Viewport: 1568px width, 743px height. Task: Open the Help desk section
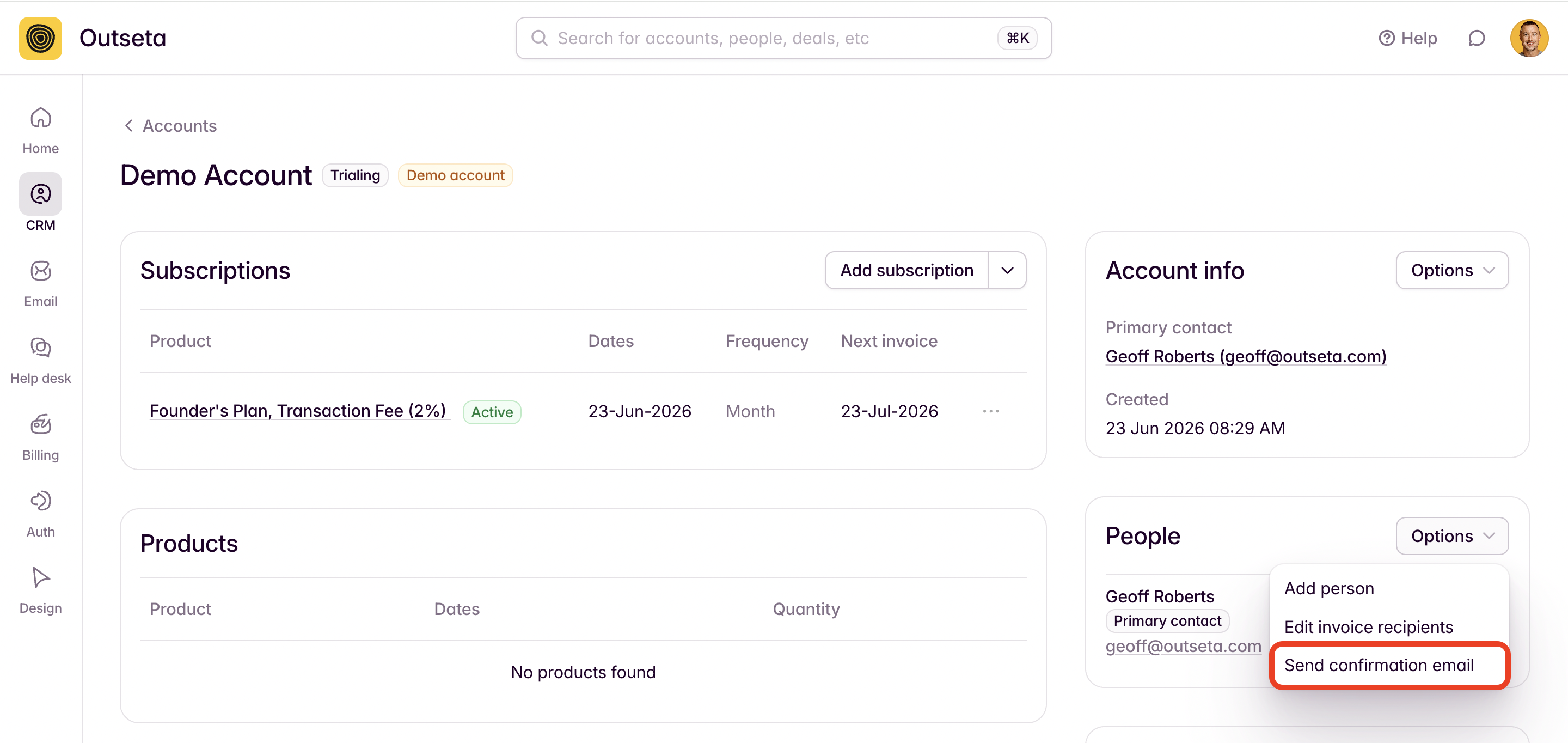click(x=40, y=361)
